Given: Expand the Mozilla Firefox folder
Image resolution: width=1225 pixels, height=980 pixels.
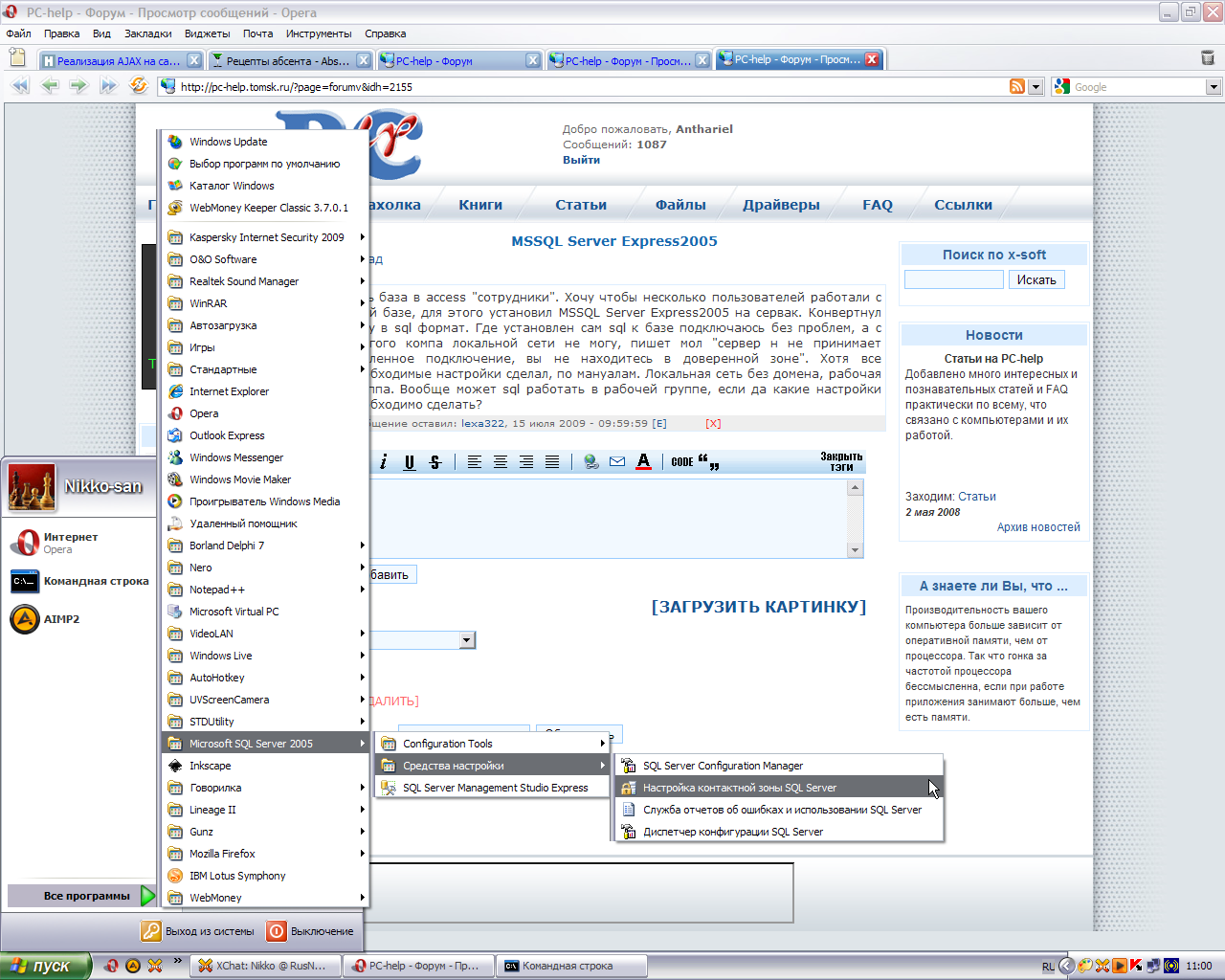Looking at the screenshot, I should point(266,854).
